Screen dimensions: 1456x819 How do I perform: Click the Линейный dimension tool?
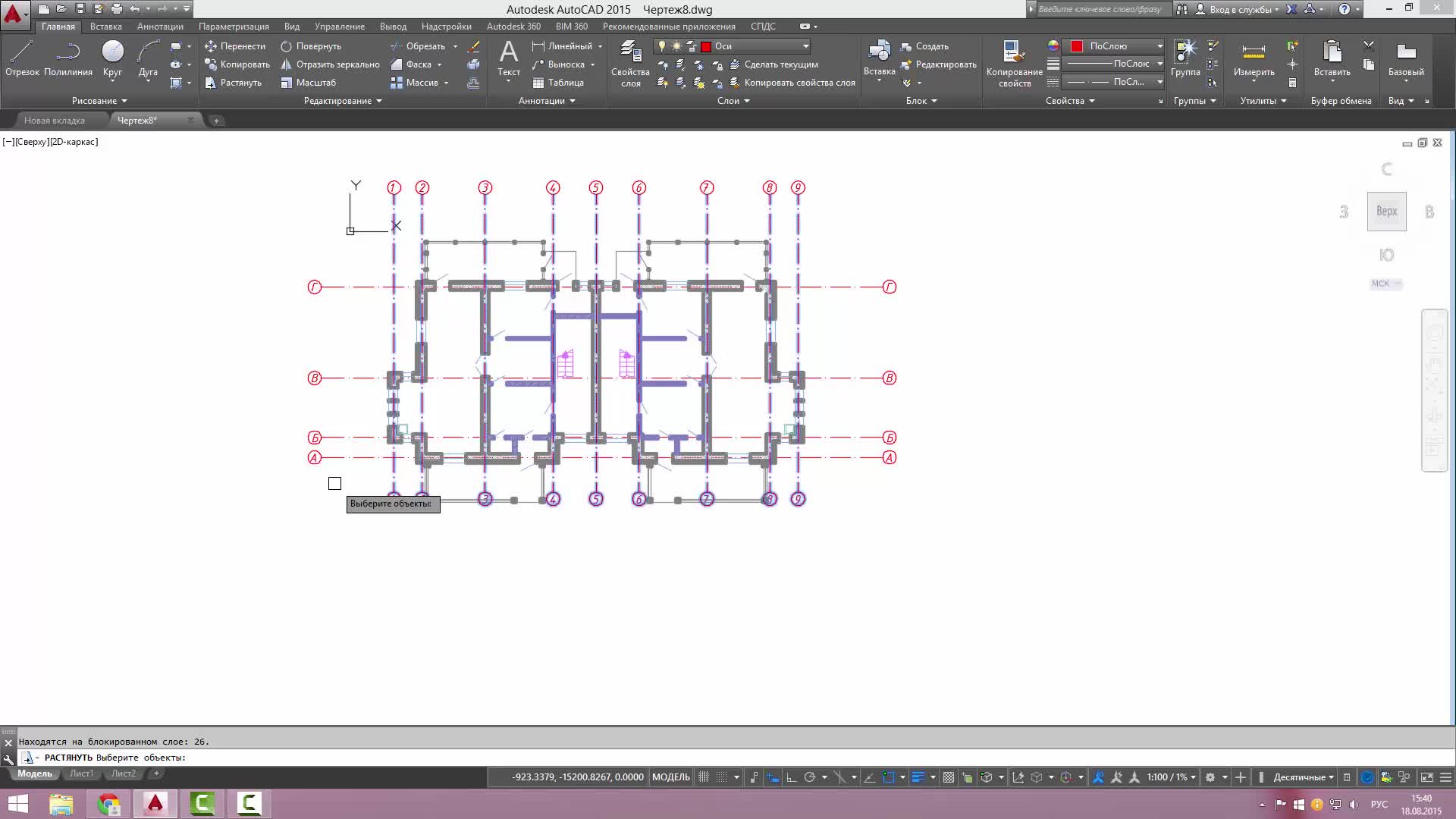[562, 46]
